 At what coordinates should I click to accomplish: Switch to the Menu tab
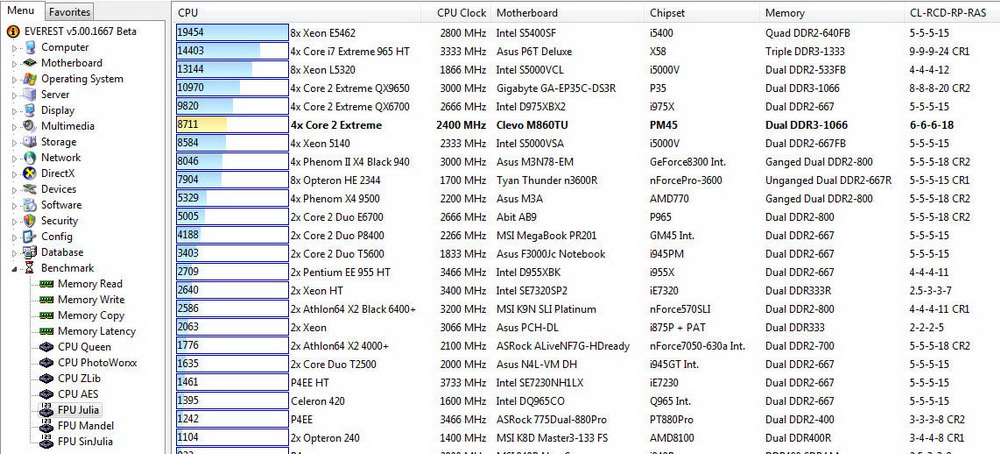(21, 10)
